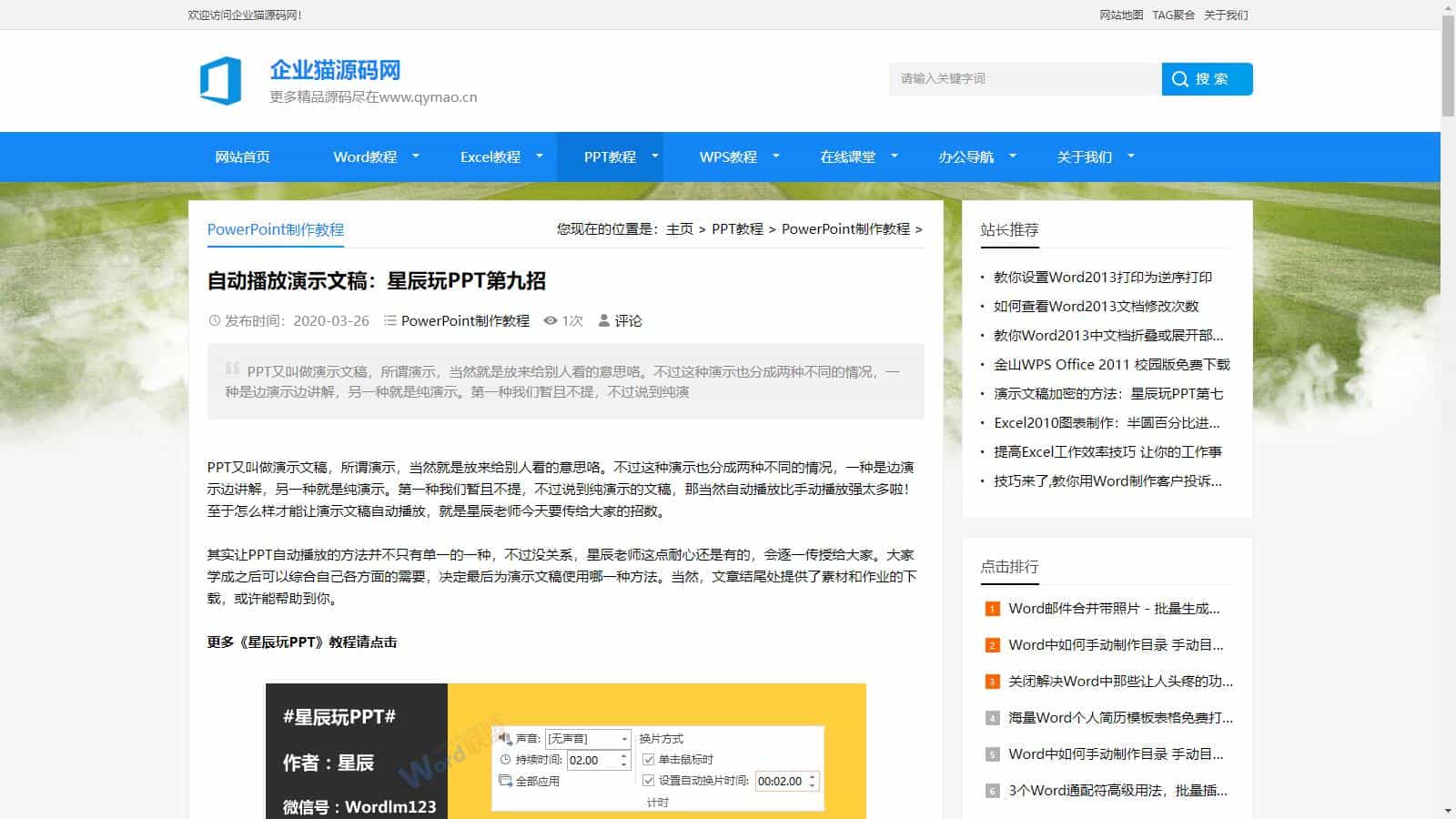Click the speaker icon next to 声音
This screenshot has width=1456, height=819.
503,738
